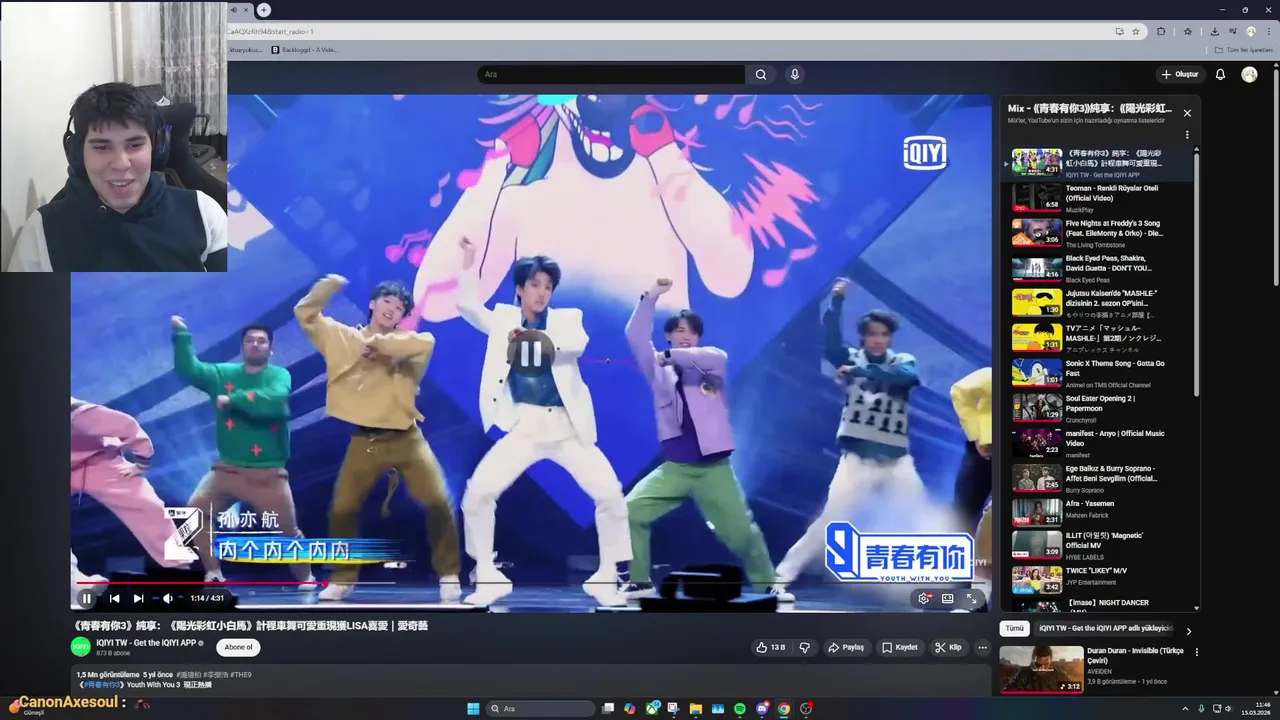Image resolution: width=1280 pixels, height=720 pixels.
Task: Open #青春有你3 hashtag link in description
Action: (x=100, y=685)
